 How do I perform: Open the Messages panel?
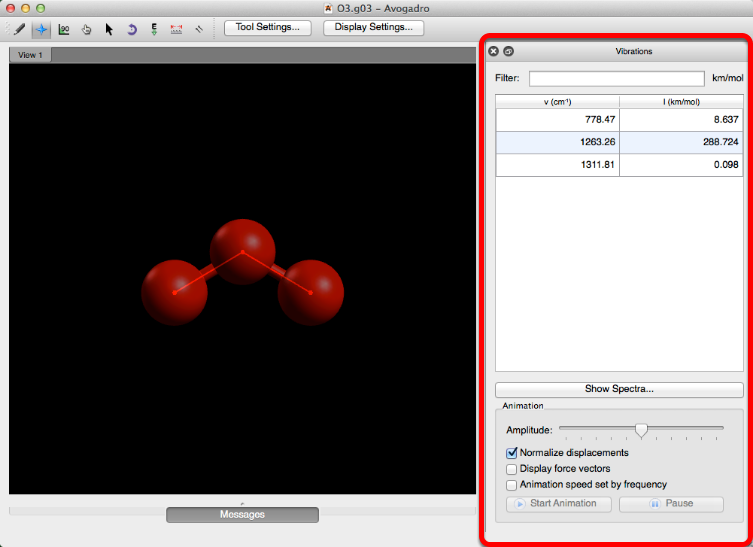coord(242,515)
